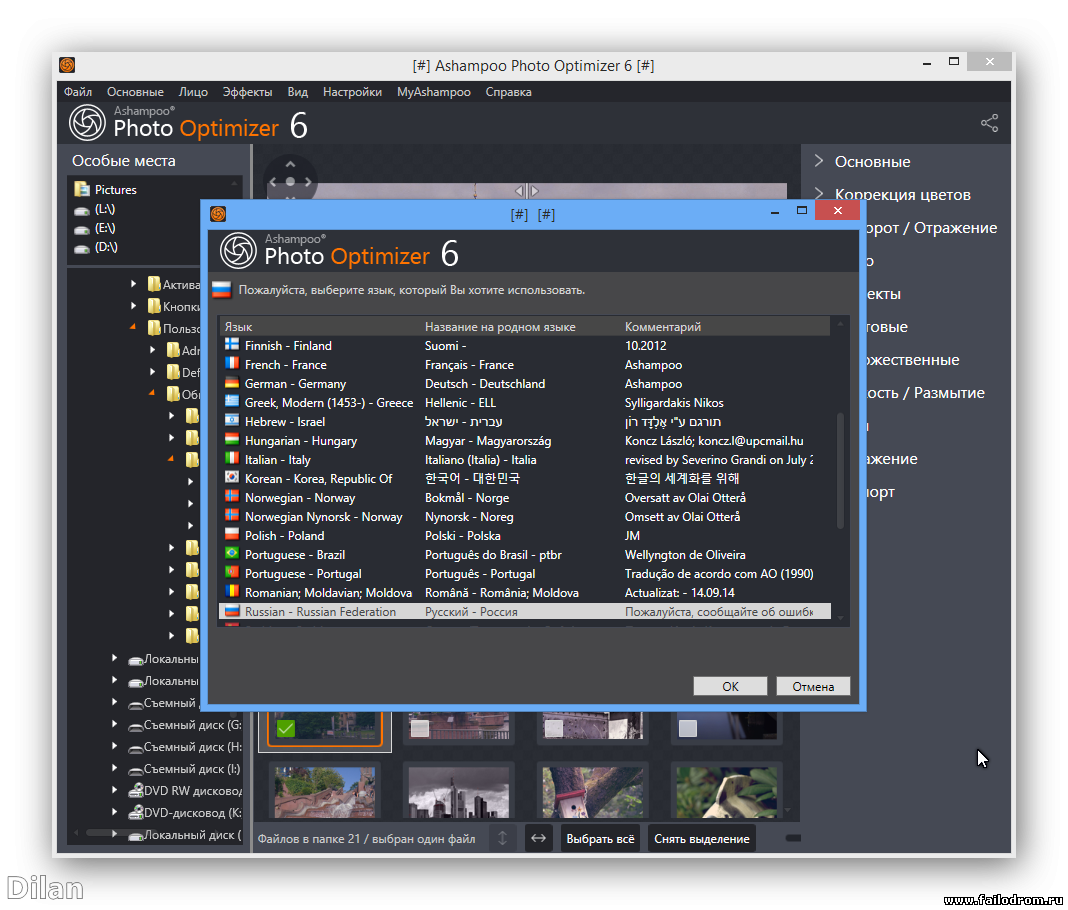Click the language list vertical scrollbar
The height and width of the screenshot is (910, 1068).
tap(840, 470)
